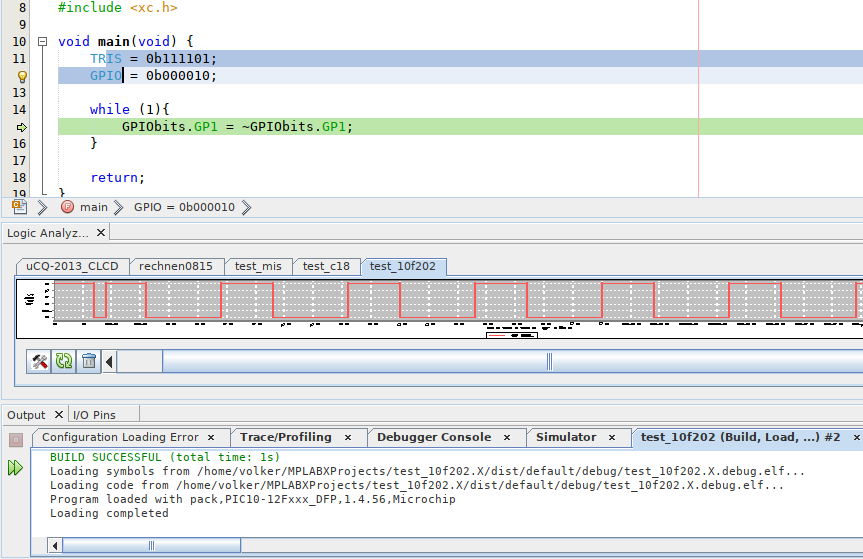The width and height of the screenshot is (863, 559).
Task: Open the Simulator output tab
Action: click(x=566, y=437)
